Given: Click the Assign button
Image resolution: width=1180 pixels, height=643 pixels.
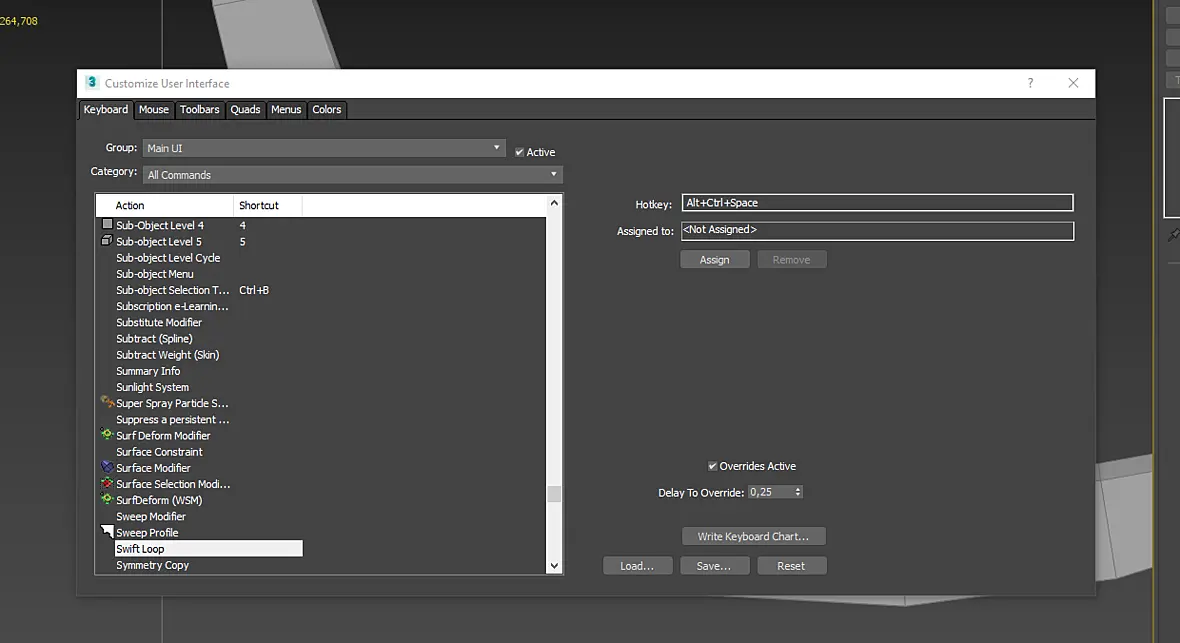Looking at the screenshot, I should pos(714,260).
